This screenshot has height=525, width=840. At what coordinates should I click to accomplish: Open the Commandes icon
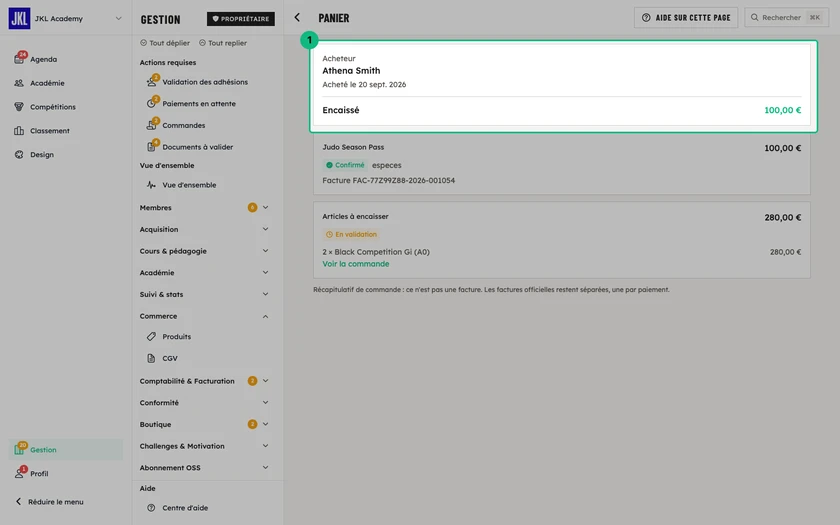click(x=152, y=125)
